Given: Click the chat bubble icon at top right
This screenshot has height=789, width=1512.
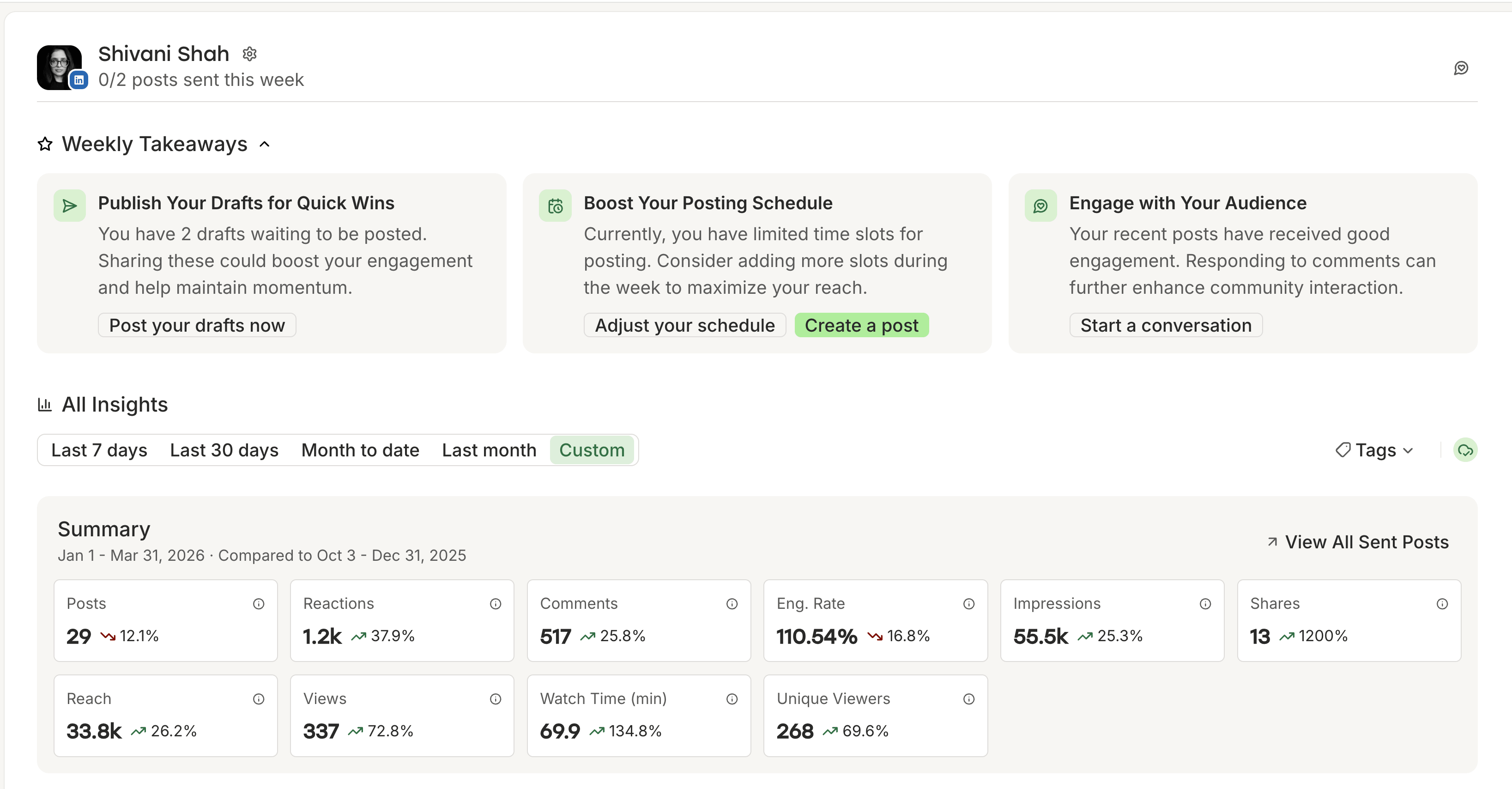Looking at the screenshot, I should tap(1461, 68).
